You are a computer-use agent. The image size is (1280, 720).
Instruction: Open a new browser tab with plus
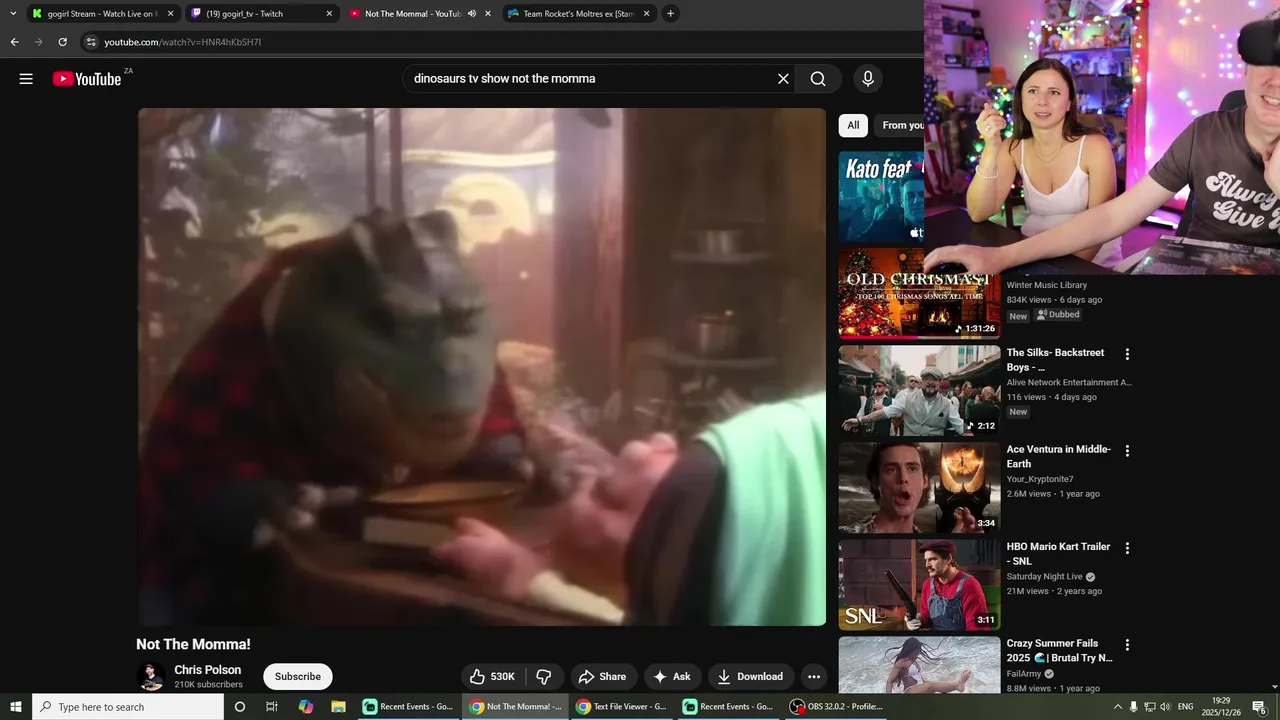point(670,14)
